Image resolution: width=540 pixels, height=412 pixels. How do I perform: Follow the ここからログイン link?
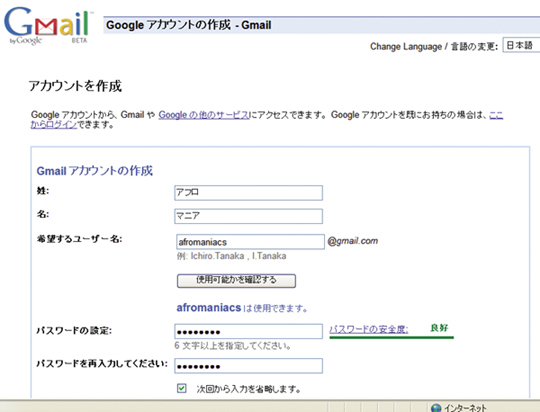[53, 124]
